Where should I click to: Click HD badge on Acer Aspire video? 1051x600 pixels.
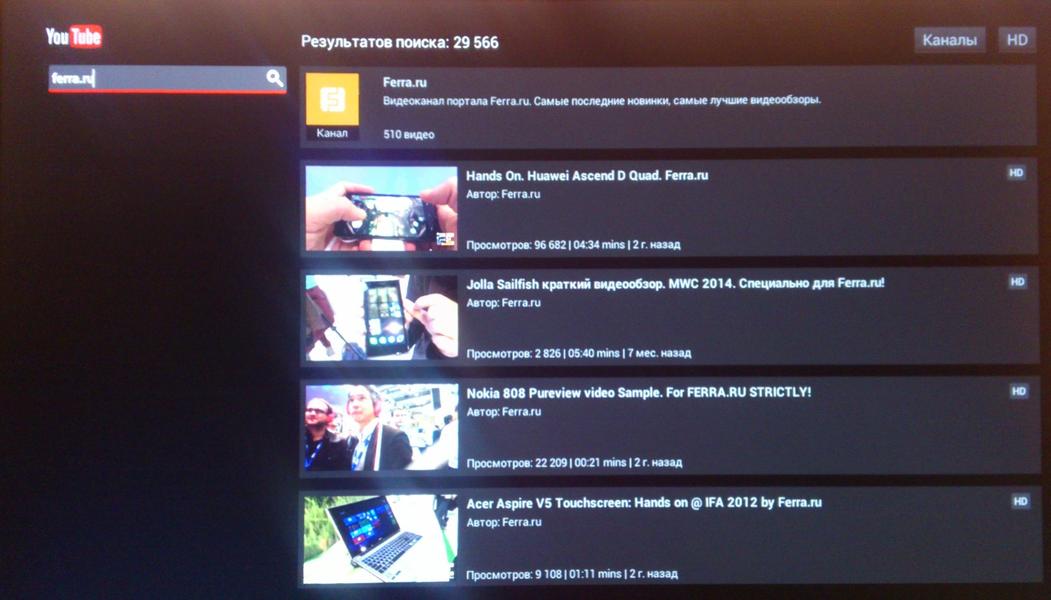[x=1020, y=501]
